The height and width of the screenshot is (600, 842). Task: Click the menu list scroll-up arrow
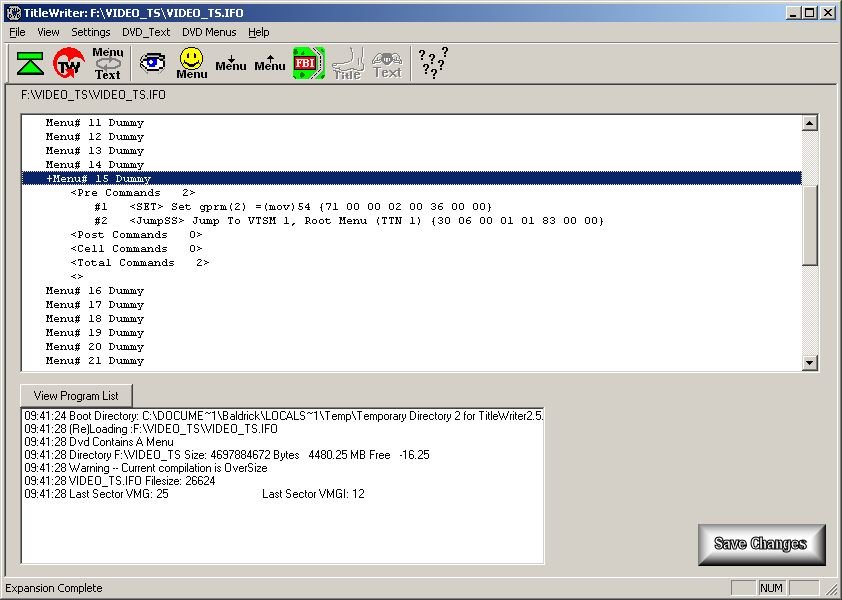(x=810, y=122)
